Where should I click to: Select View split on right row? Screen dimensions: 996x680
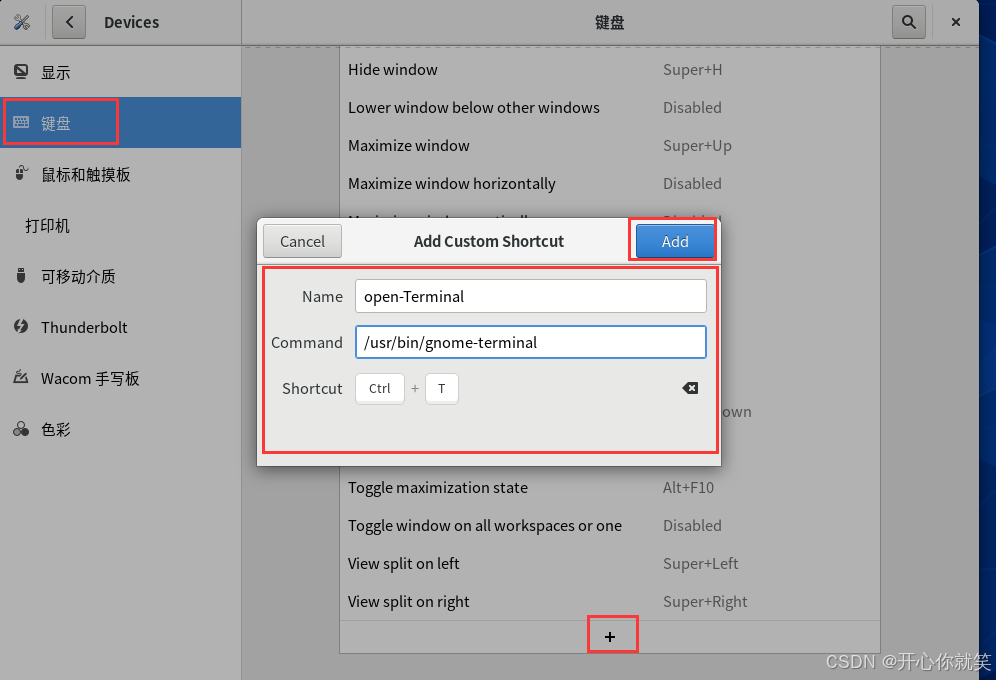coord(610,601)
